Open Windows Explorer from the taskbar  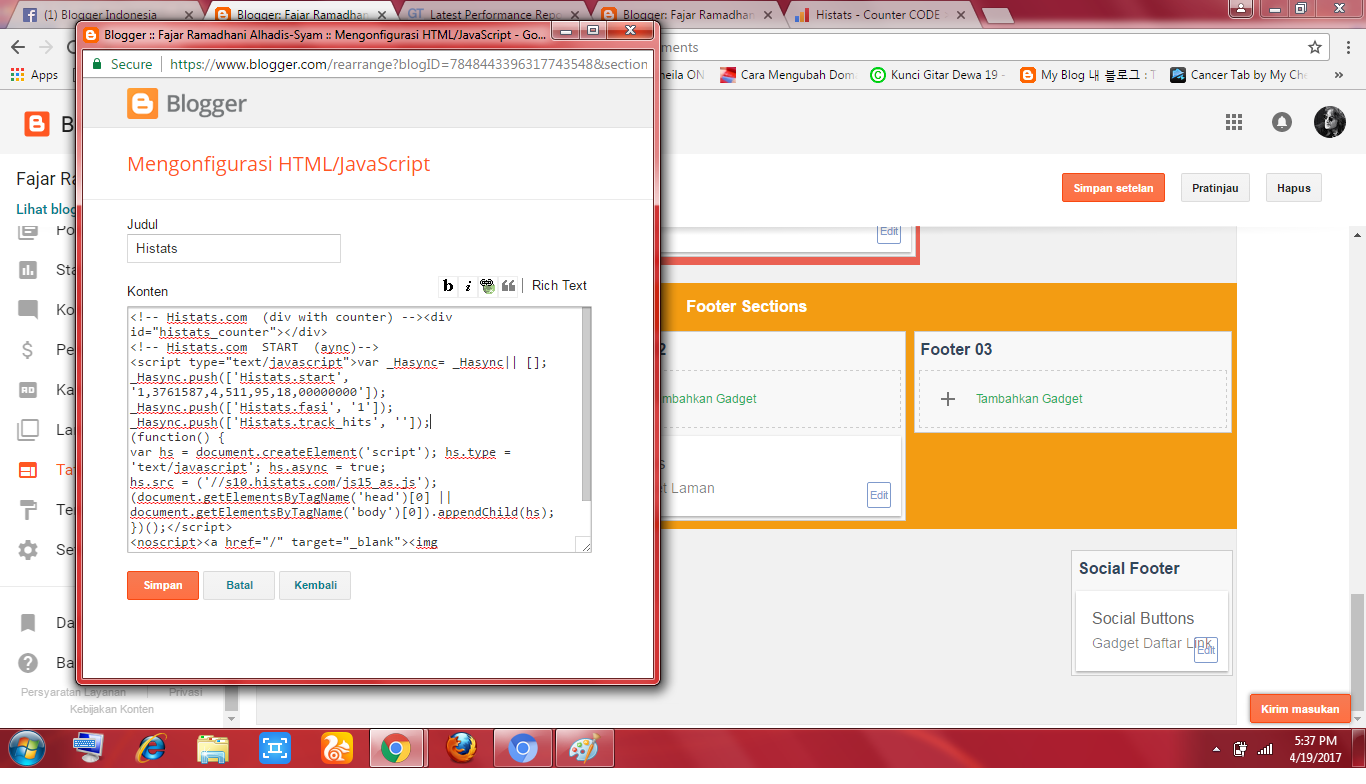[x=213, y=749]
